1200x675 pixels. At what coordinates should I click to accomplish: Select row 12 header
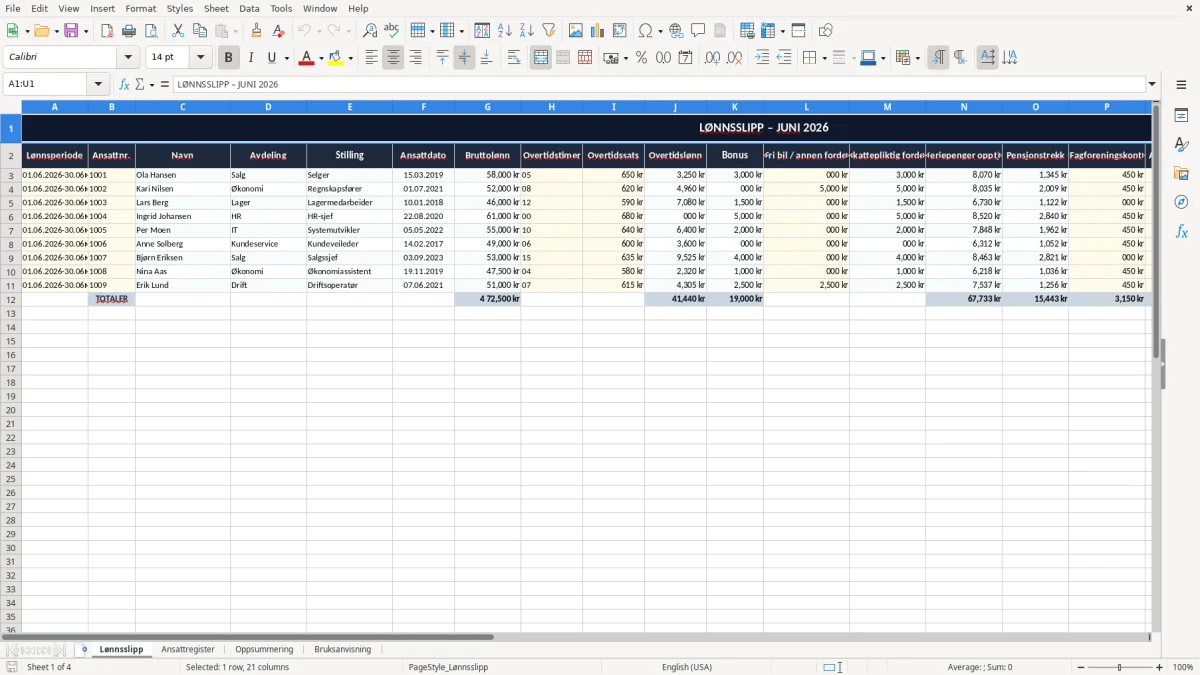11,299
